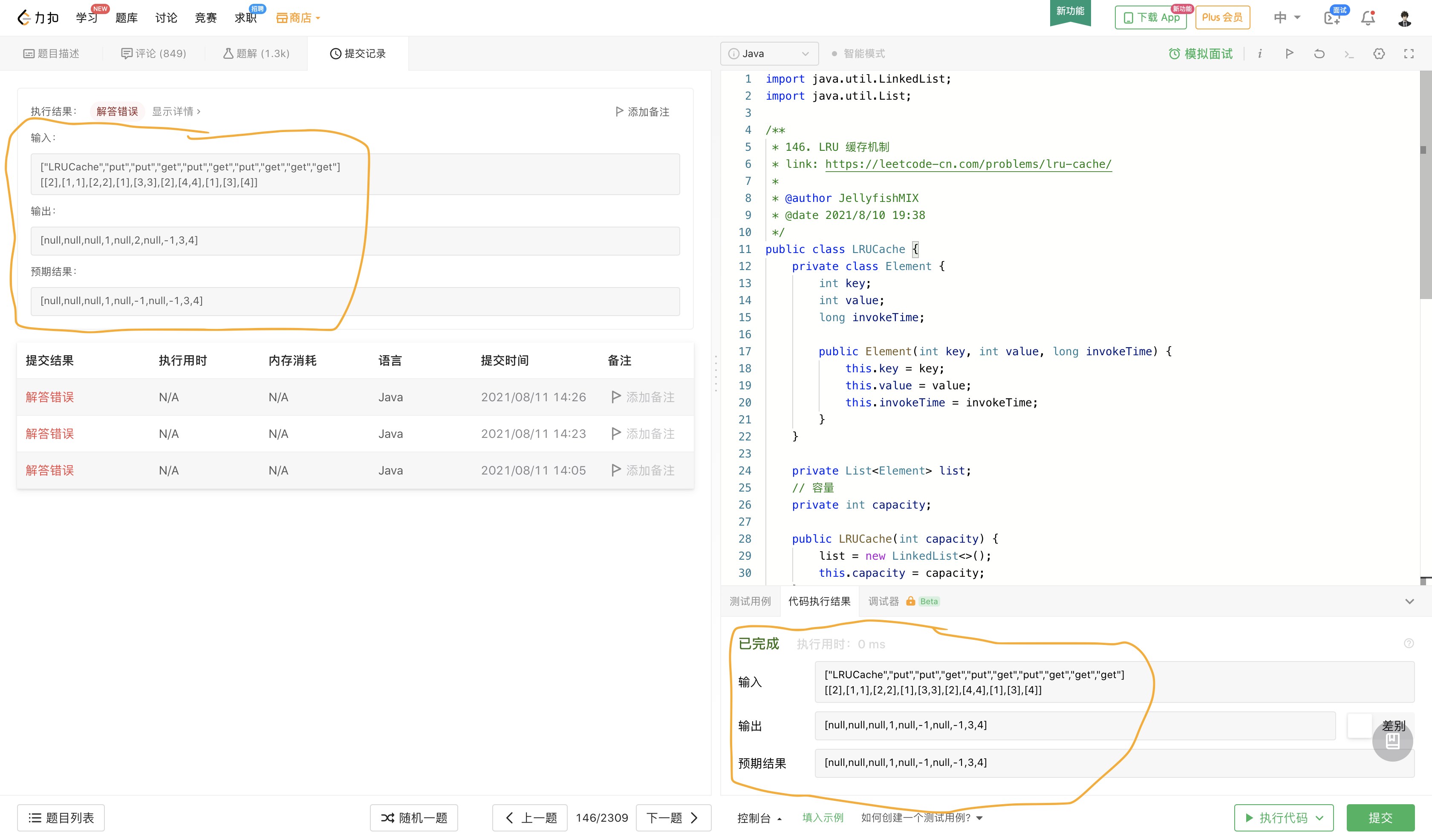Expand 控制台 console toggle
The width and height of the screenshot is (1432, 840).
(759, 818)
